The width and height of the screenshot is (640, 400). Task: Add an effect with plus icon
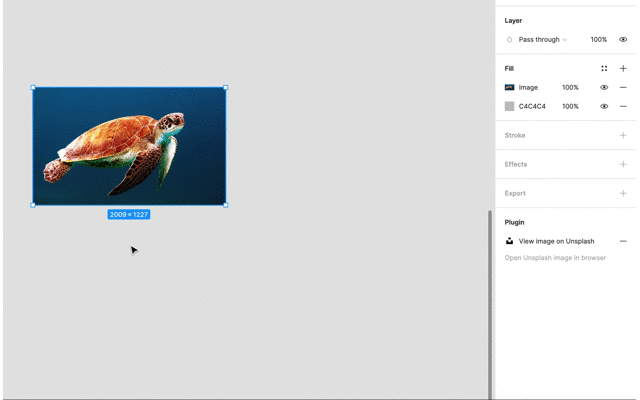pyautogui.click(x=623, y=164)
